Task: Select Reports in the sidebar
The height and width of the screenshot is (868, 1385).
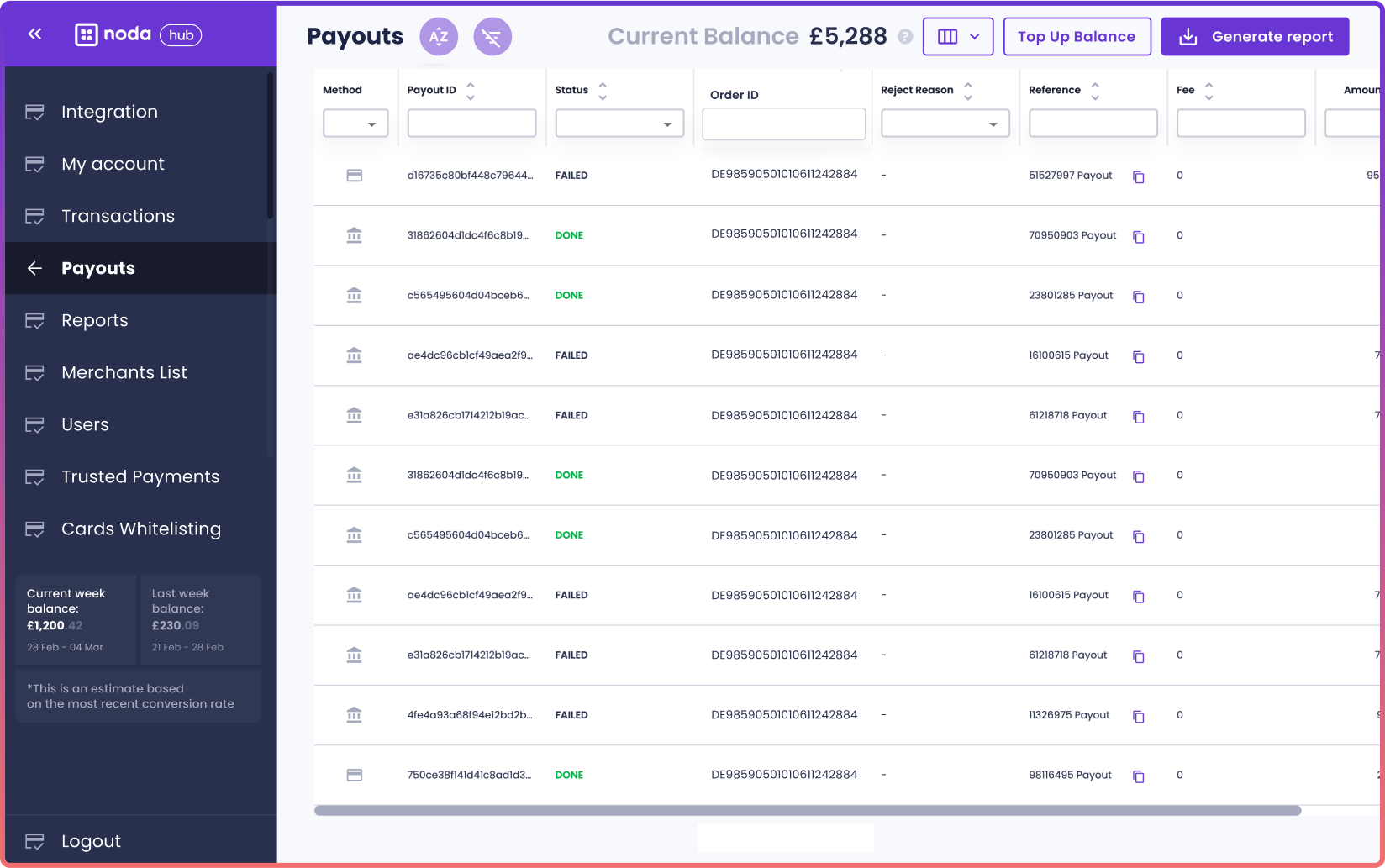Action: click(95, 320)
